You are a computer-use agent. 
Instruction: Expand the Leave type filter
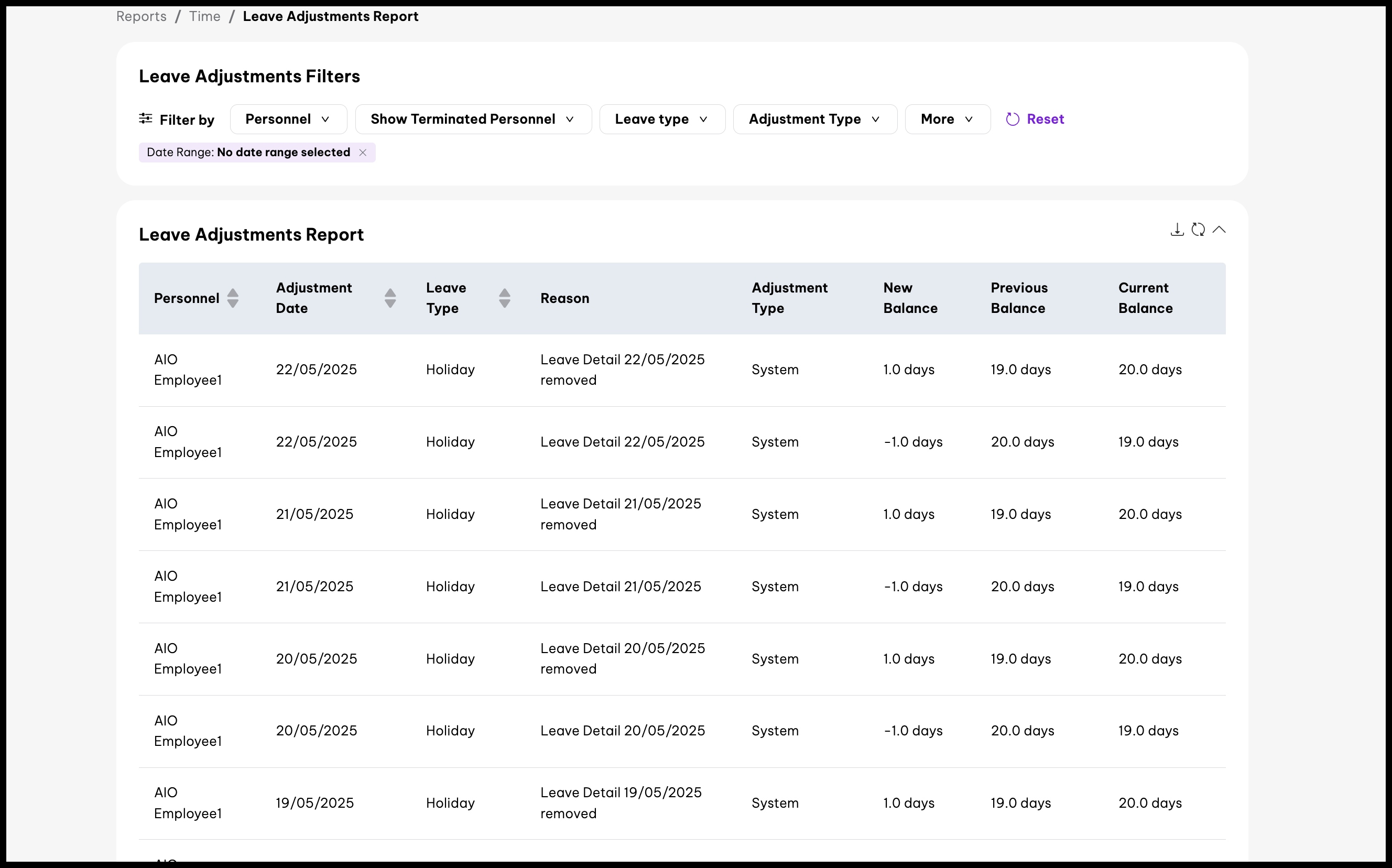662,120
